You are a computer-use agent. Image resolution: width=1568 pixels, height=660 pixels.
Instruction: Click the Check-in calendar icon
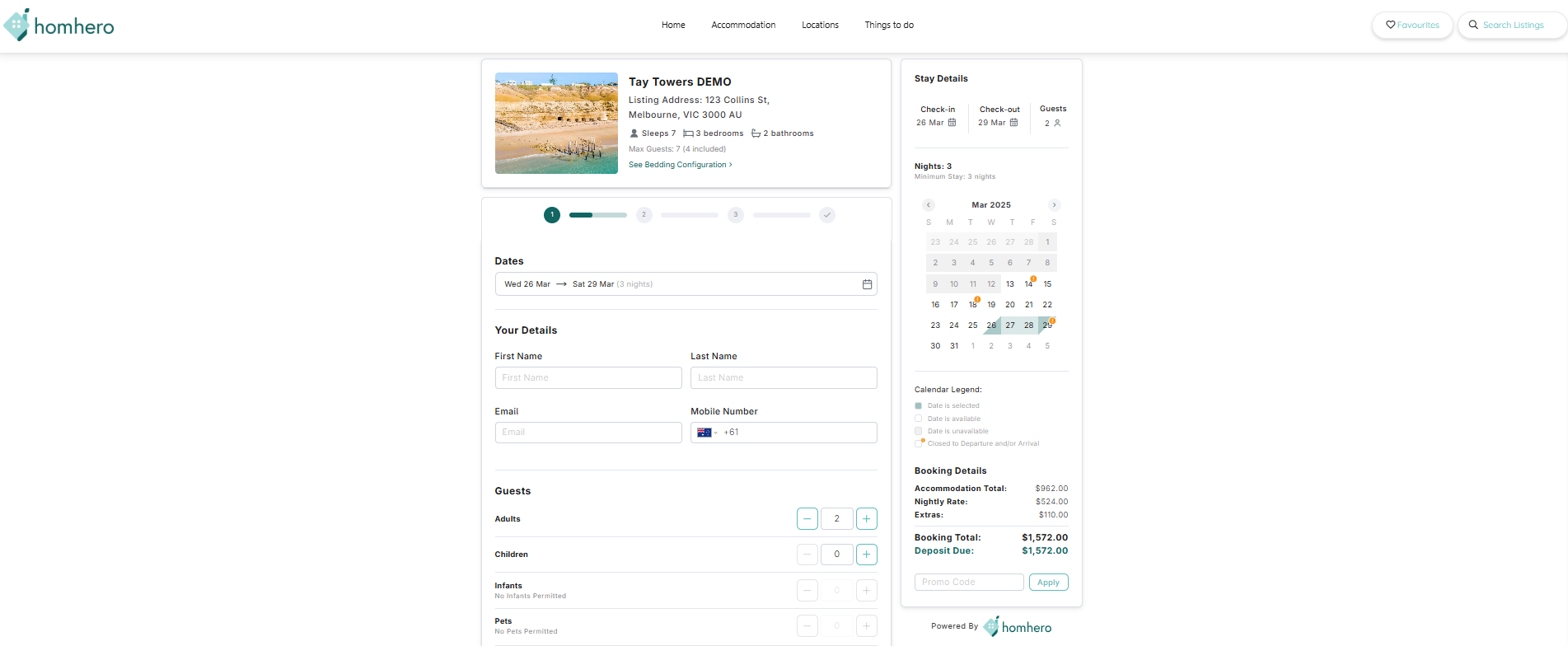pyautogui.click(x=952, y=123)
